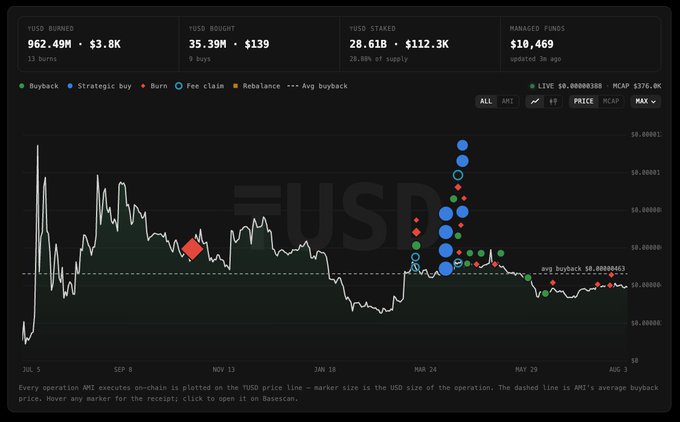Toggle Buyback label in the legend
The image size is (680, 422).
tap(44, 86)
